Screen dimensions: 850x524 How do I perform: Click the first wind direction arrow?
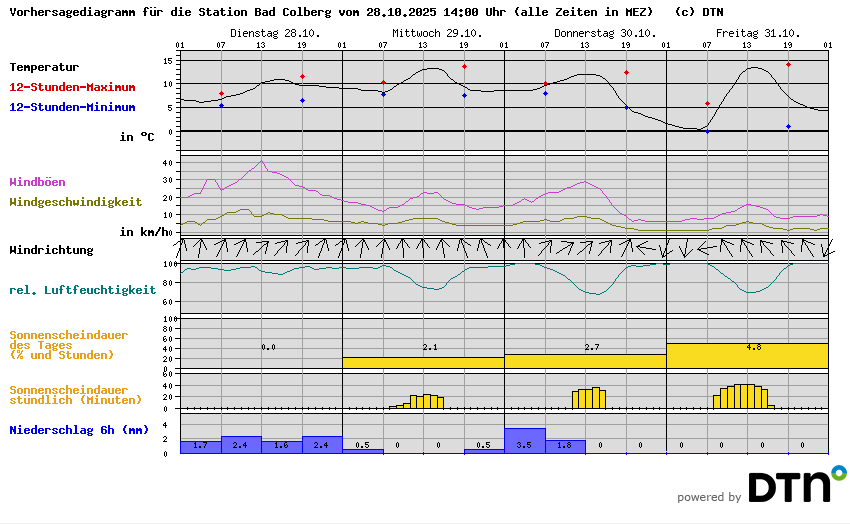[x=183, y=246]
